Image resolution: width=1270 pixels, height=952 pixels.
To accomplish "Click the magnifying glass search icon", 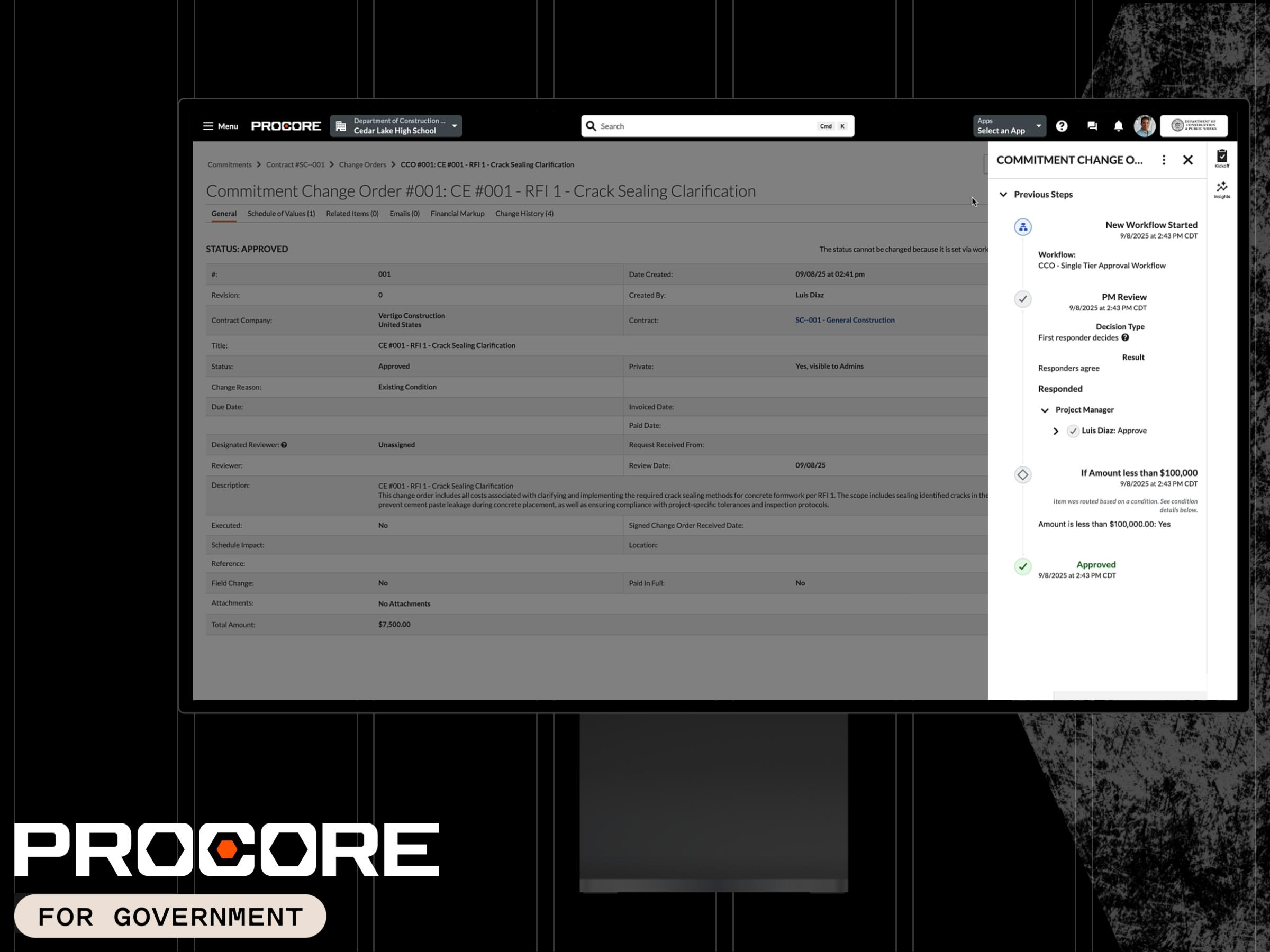I will pos(591,126).
